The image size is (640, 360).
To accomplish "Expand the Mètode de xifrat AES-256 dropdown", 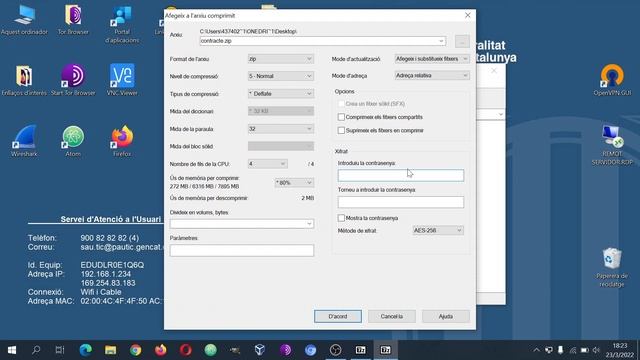I will [x=438, y=231].
